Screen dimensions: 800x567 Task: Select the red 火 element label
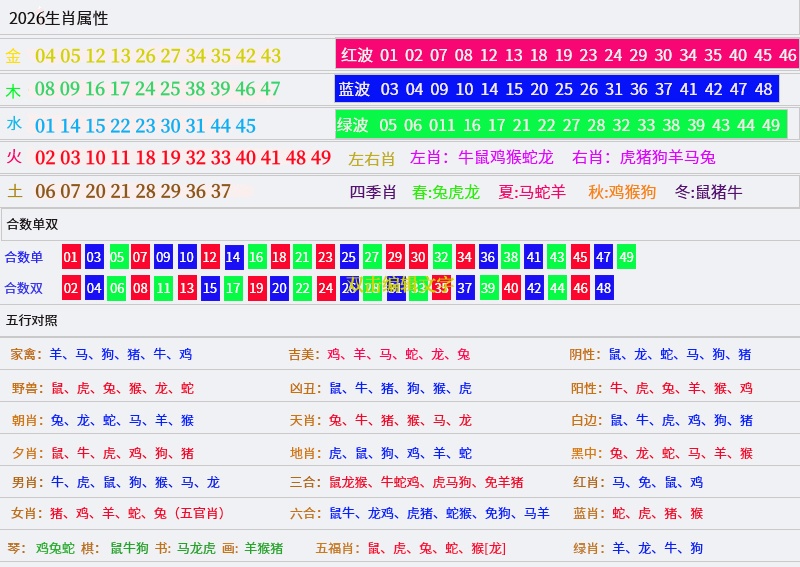pos(14,157)
